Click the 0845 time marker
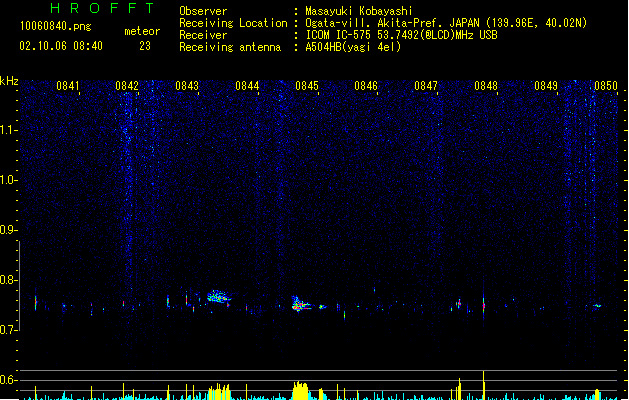Image resolution: width=629 pixels, height=400 pixels. (307, 86)
